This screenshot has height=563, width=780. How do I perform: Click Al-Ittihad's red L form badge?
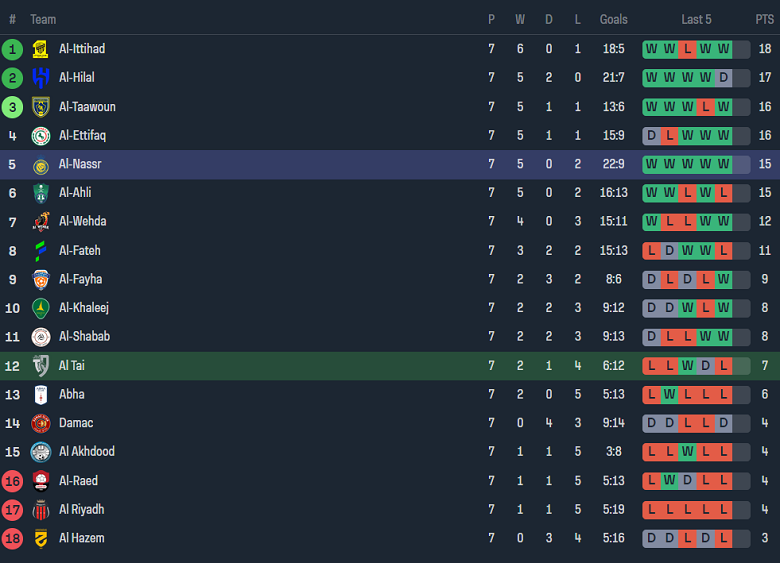tap(687, 49)
